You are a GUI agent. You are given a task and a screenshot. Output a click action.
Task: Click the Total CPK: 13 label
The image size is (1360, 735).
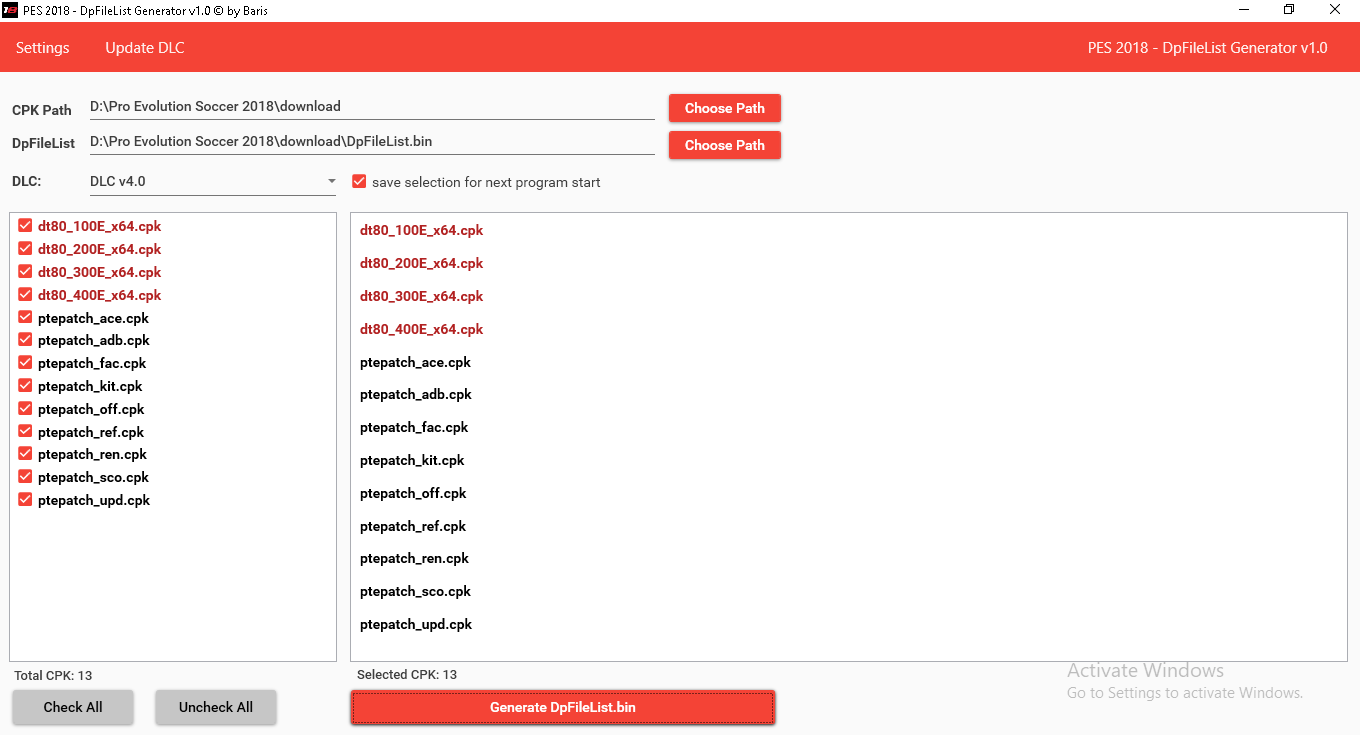coord(53,675)
